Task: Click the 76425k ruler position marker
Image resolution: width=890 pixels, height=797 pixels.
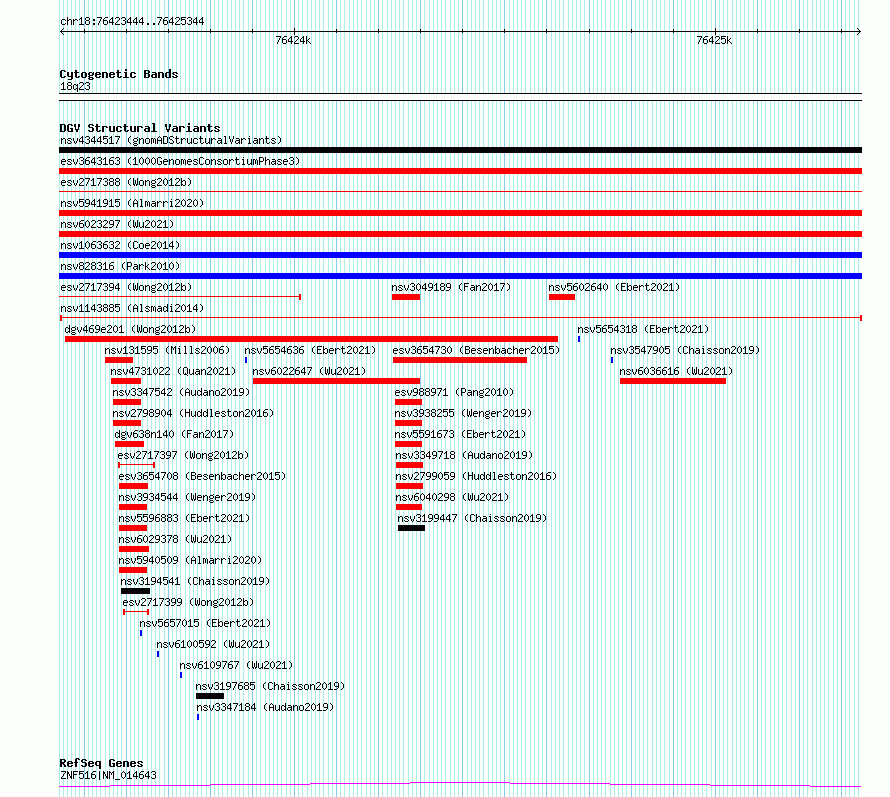Action: 714,40
